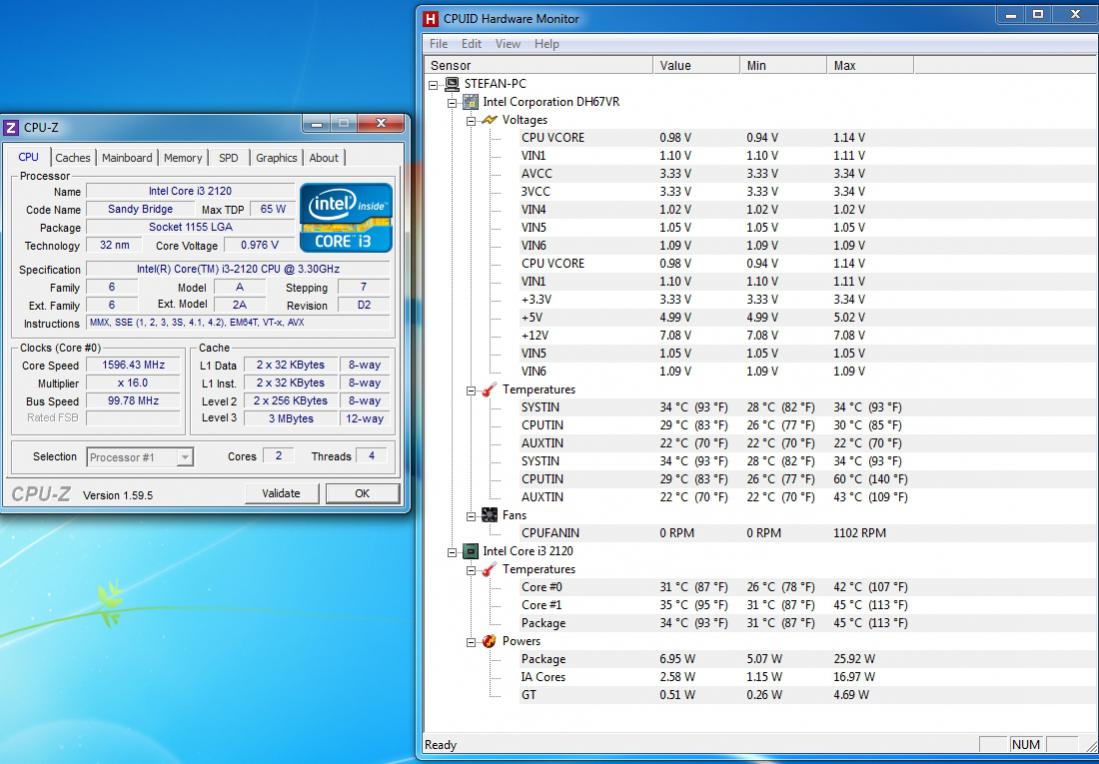Click the Bus Speed value 99.78 MHz
1099x764 pixels.
[133, 401]
